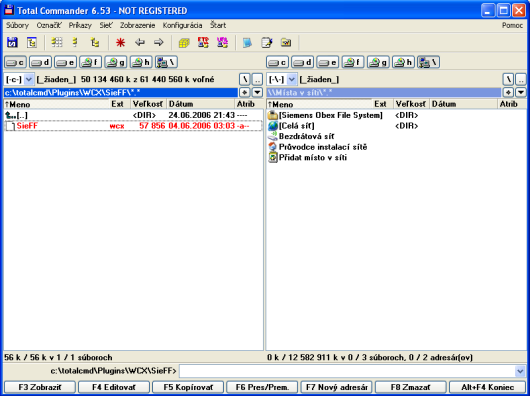
Task: Click the red asterisk invert selection icon
Action: click(120, 43)
